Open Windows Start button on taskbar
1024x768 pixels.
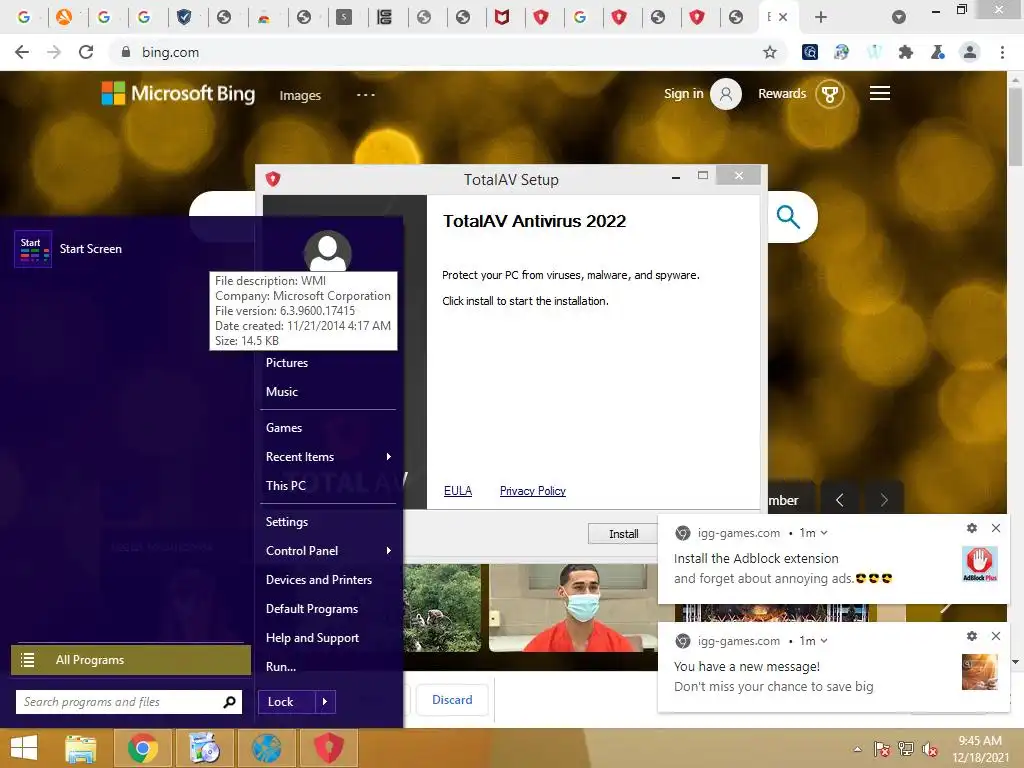coord(24,748)
